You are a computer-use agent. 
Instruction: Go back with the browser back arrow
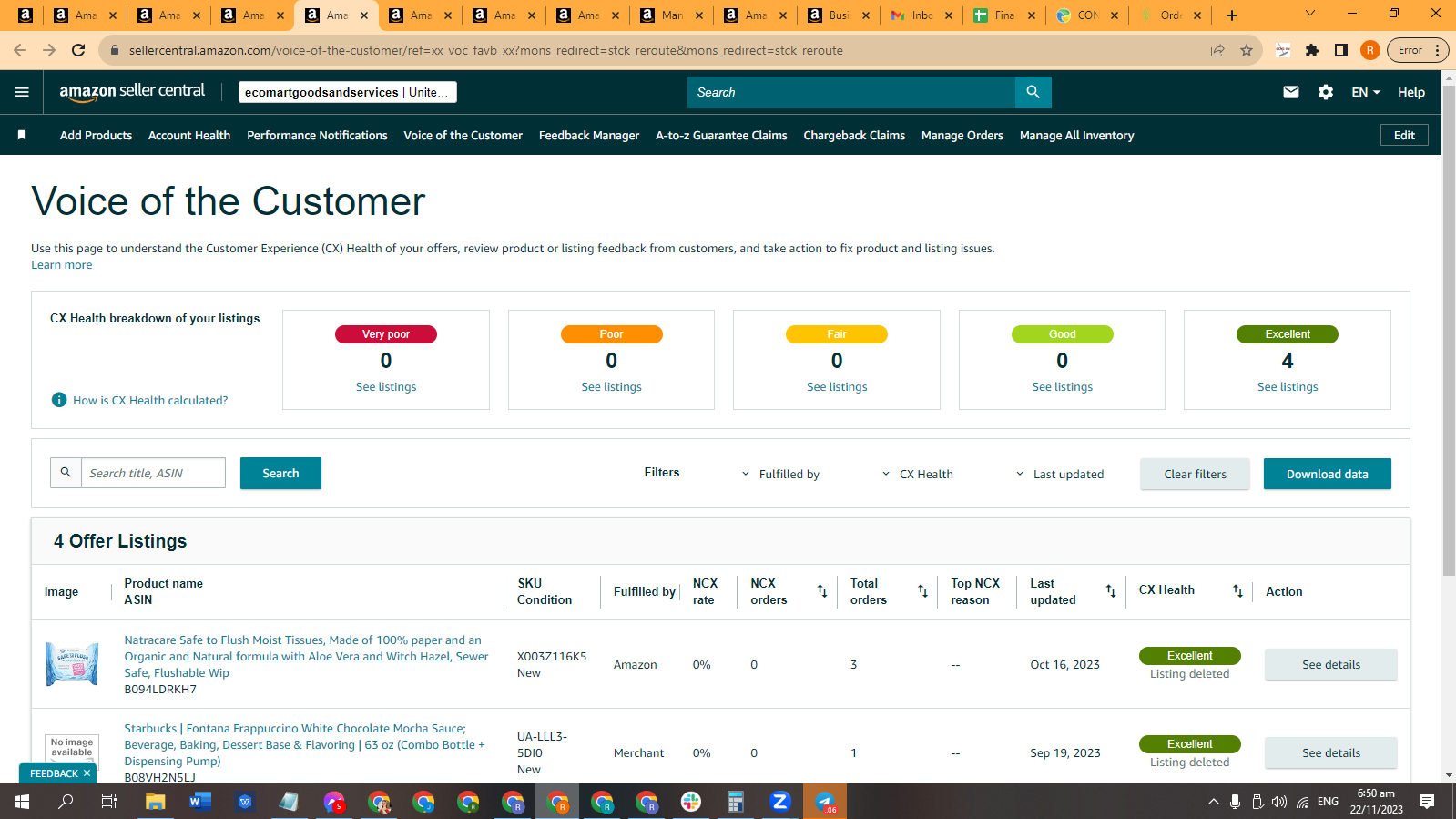pos(20,50)
